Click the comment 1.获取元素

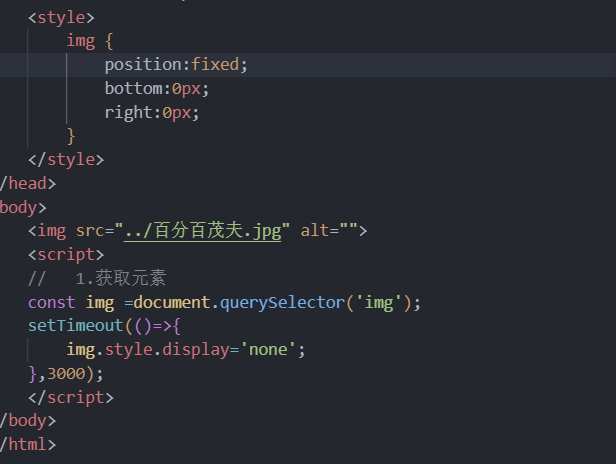click(x=121, y=278)
